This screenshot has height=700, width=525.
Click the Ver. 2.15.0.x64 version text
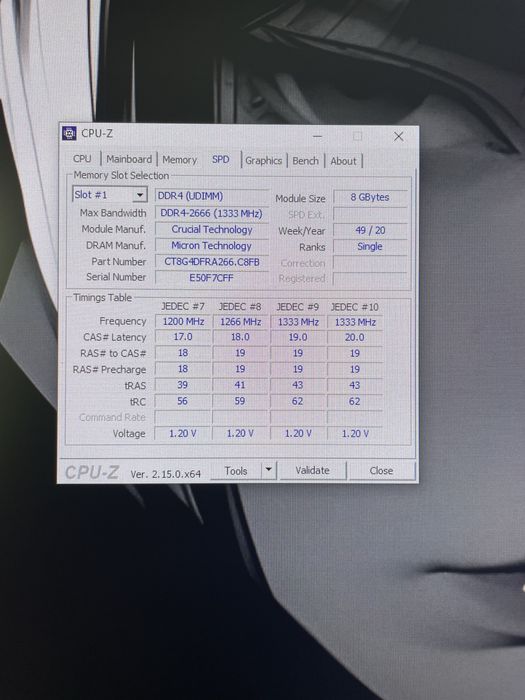[166, 474]
